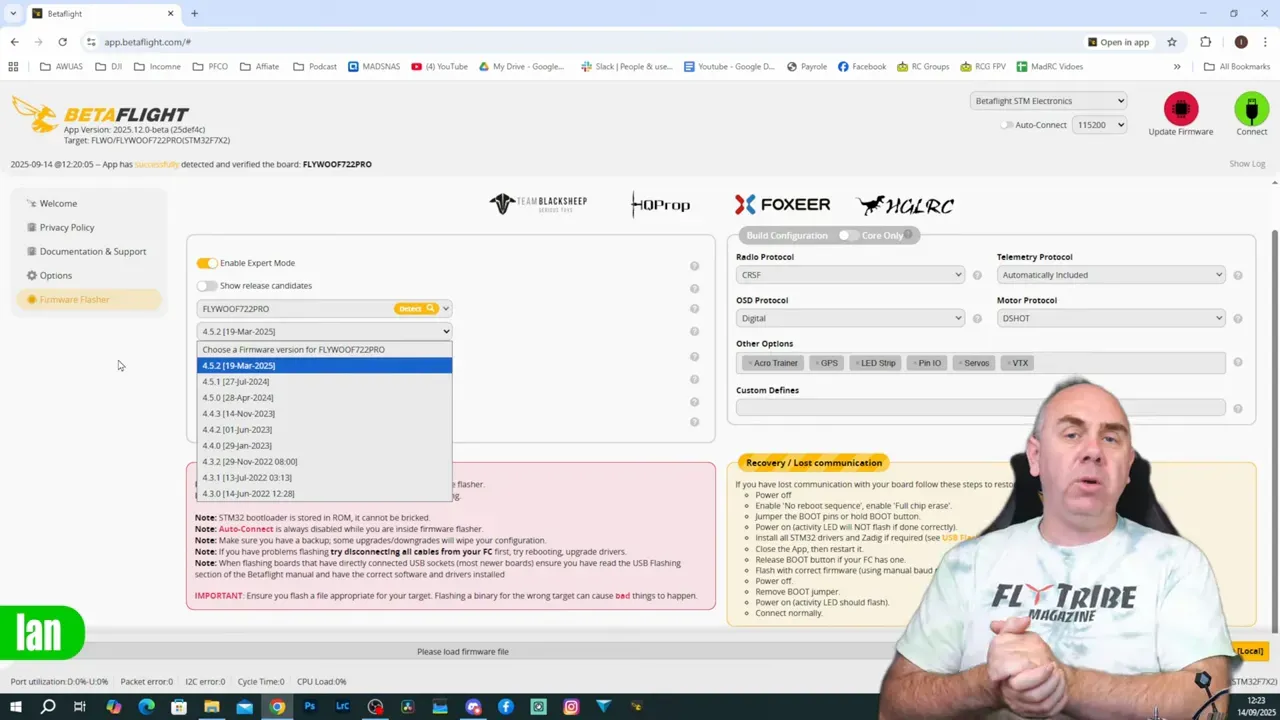Choose firmware 4.4.2 [01-Jun-2023]
This screenshot has height=720, width=1280.
coord(324,429)
